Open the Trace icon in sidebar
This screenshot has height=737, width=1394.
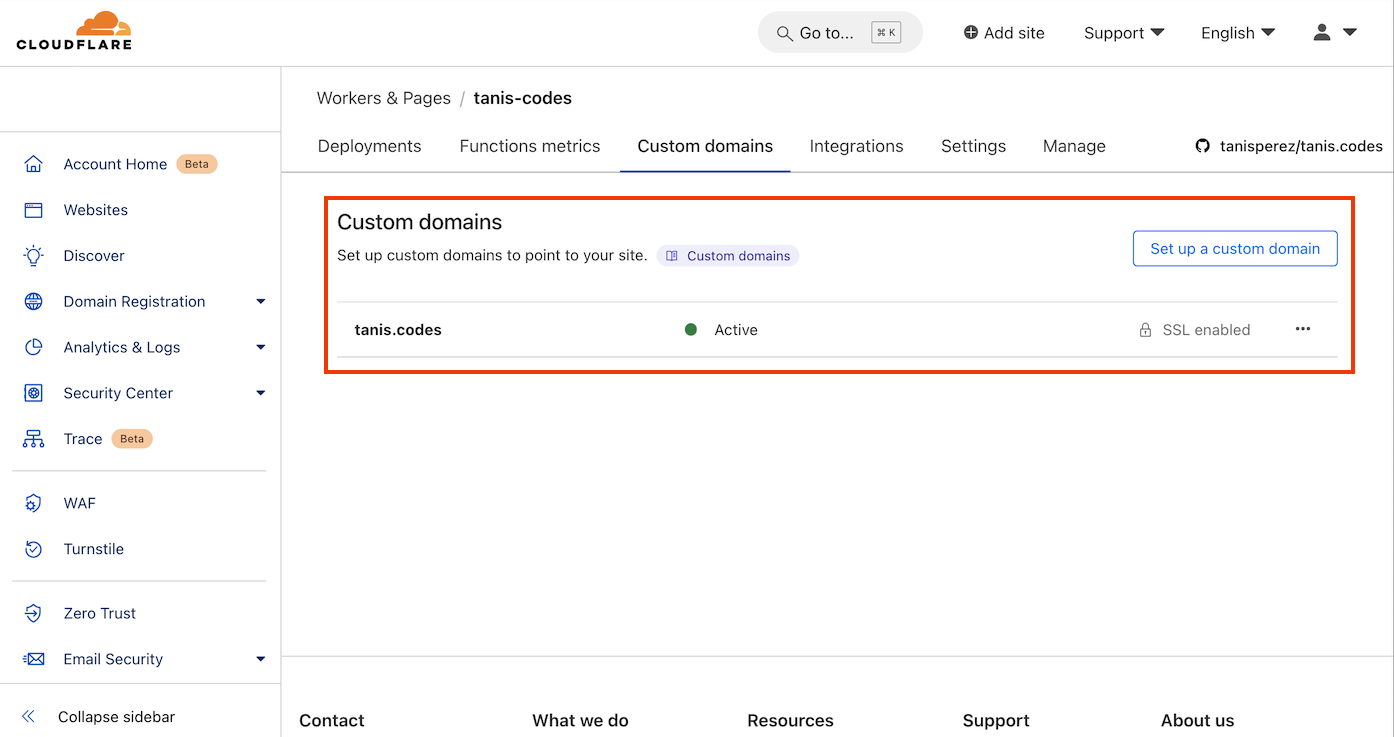[32, 438]
